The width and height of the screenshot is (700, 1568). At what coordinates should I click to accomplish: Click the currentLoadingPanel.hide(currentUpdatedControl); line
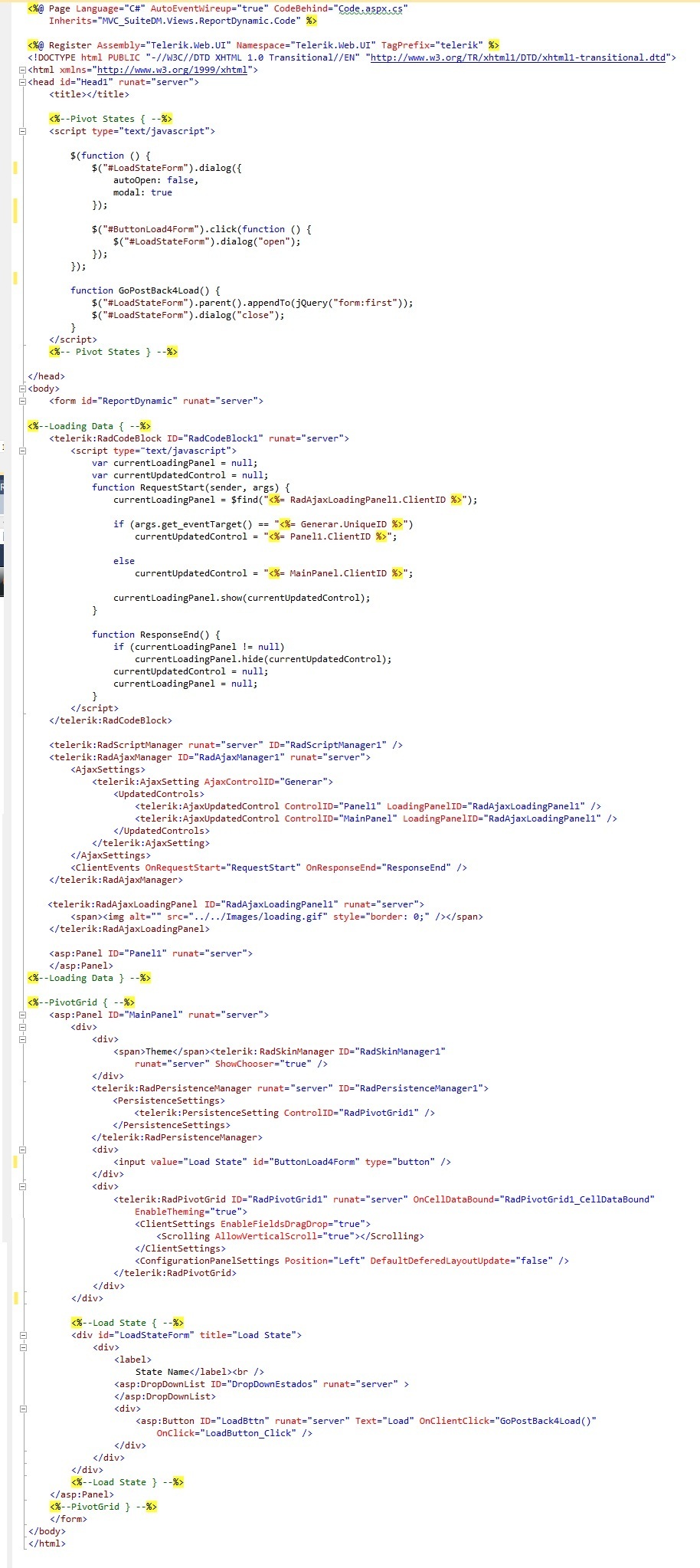pos(263,659)
